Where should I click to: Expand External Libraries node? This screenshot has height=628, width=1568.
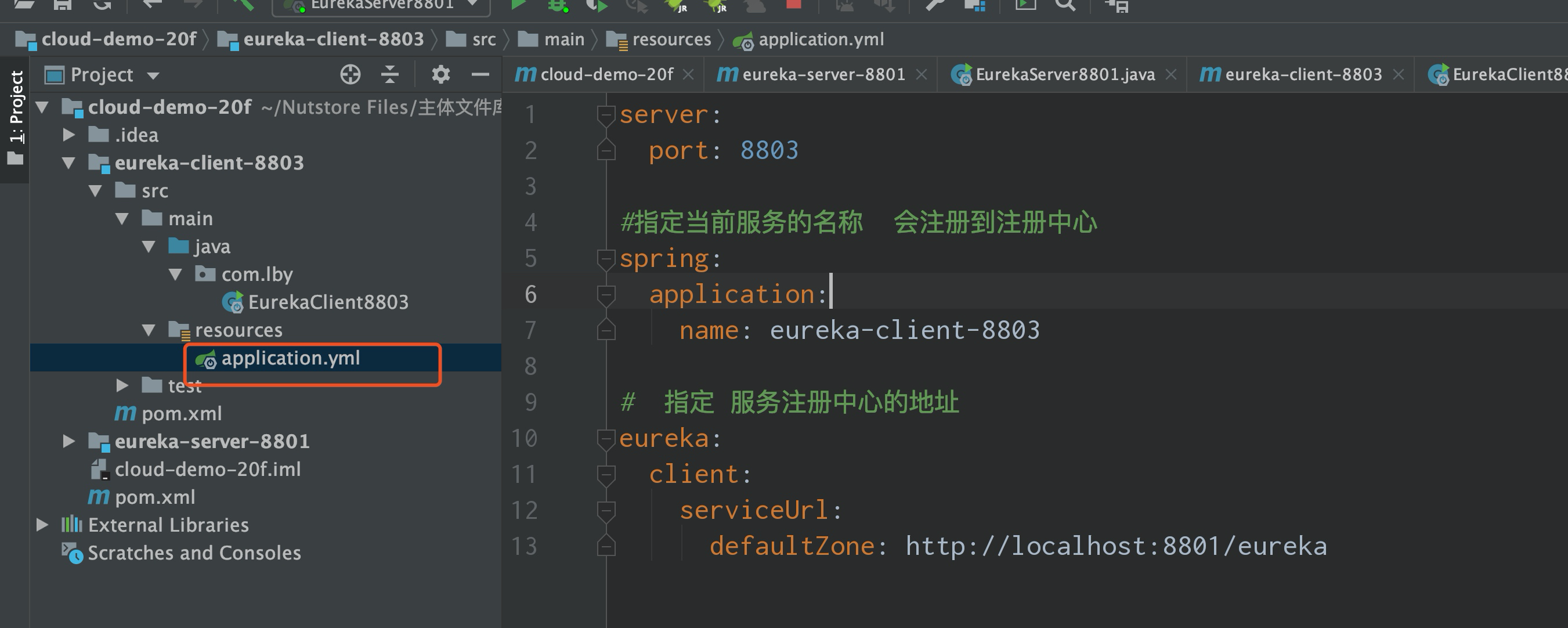(x=42, y=525)
